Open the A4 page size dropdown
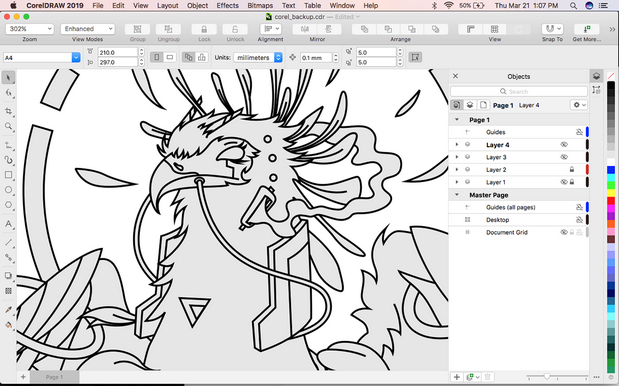The width and height of the screenshot is (619, 386). tap(76, 58)
